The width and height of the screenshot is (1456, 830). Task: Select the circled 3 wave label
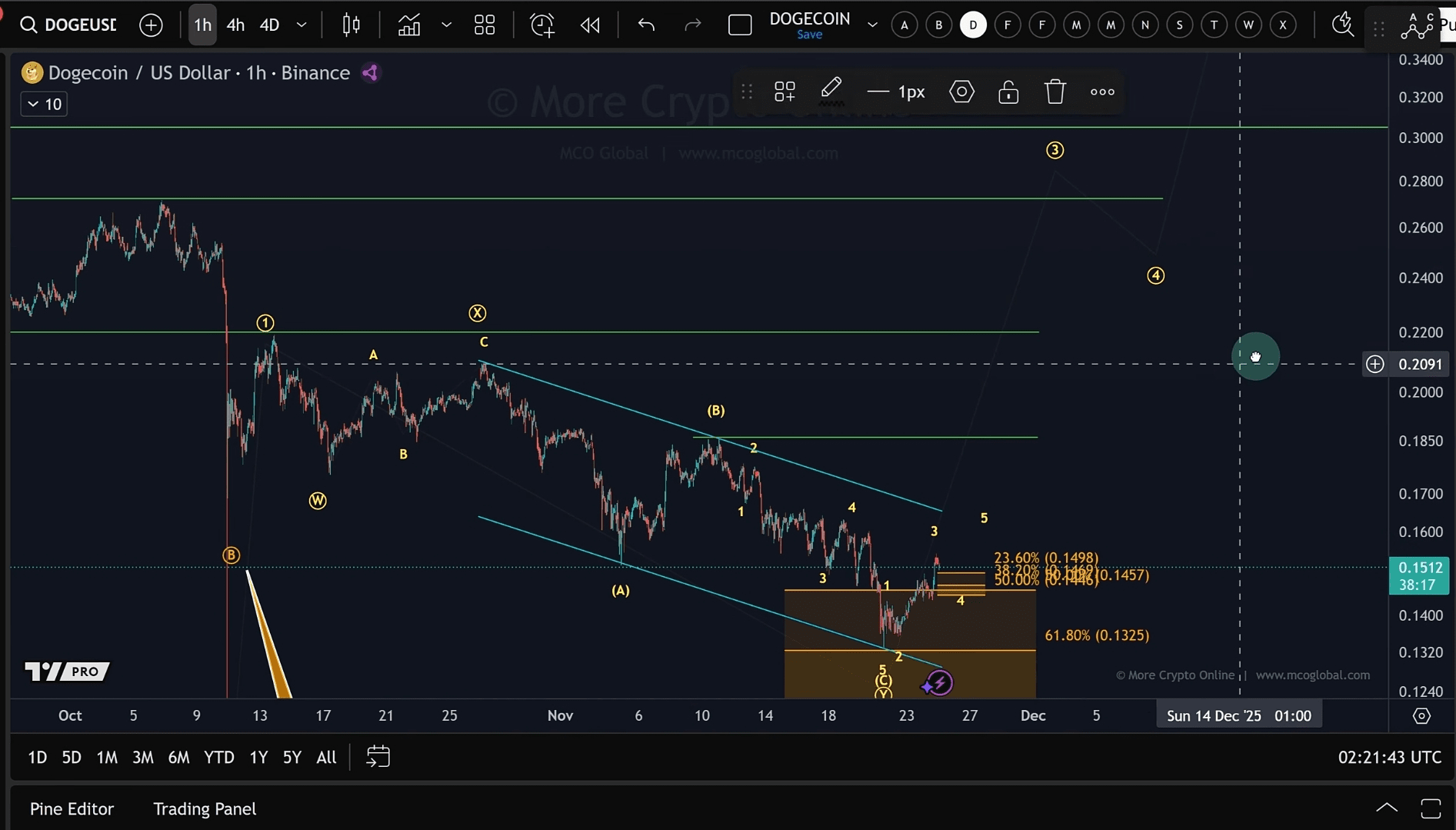(x=1055, y=150)
